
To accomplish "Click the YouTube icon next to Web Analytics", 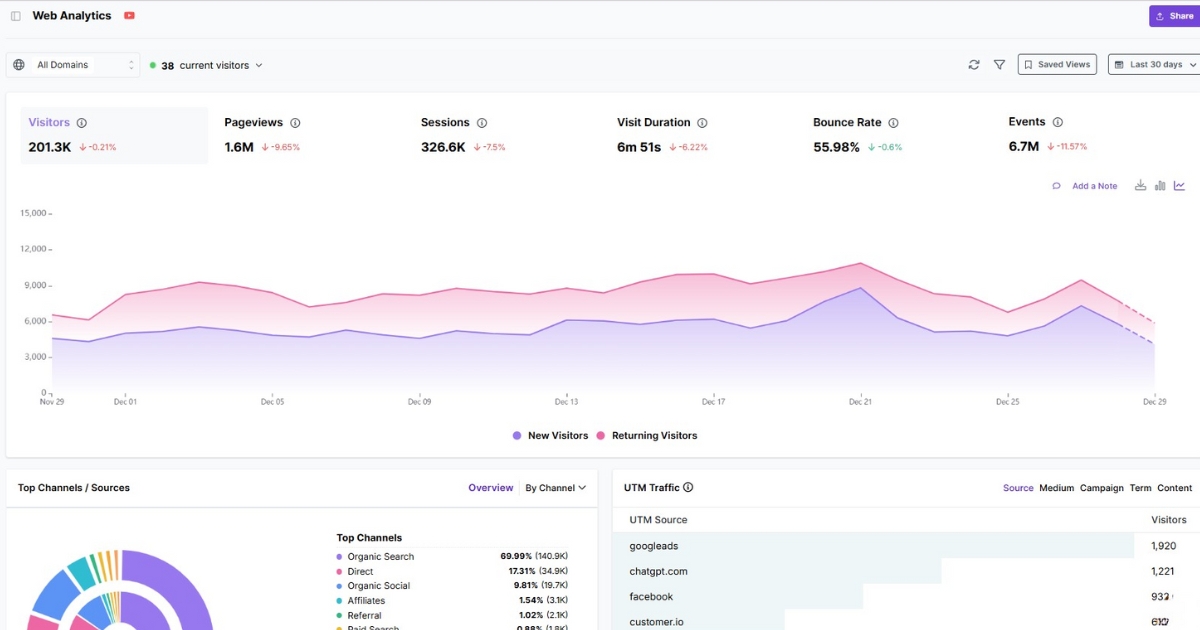I will pyautogui.click(x=129, y=15).
